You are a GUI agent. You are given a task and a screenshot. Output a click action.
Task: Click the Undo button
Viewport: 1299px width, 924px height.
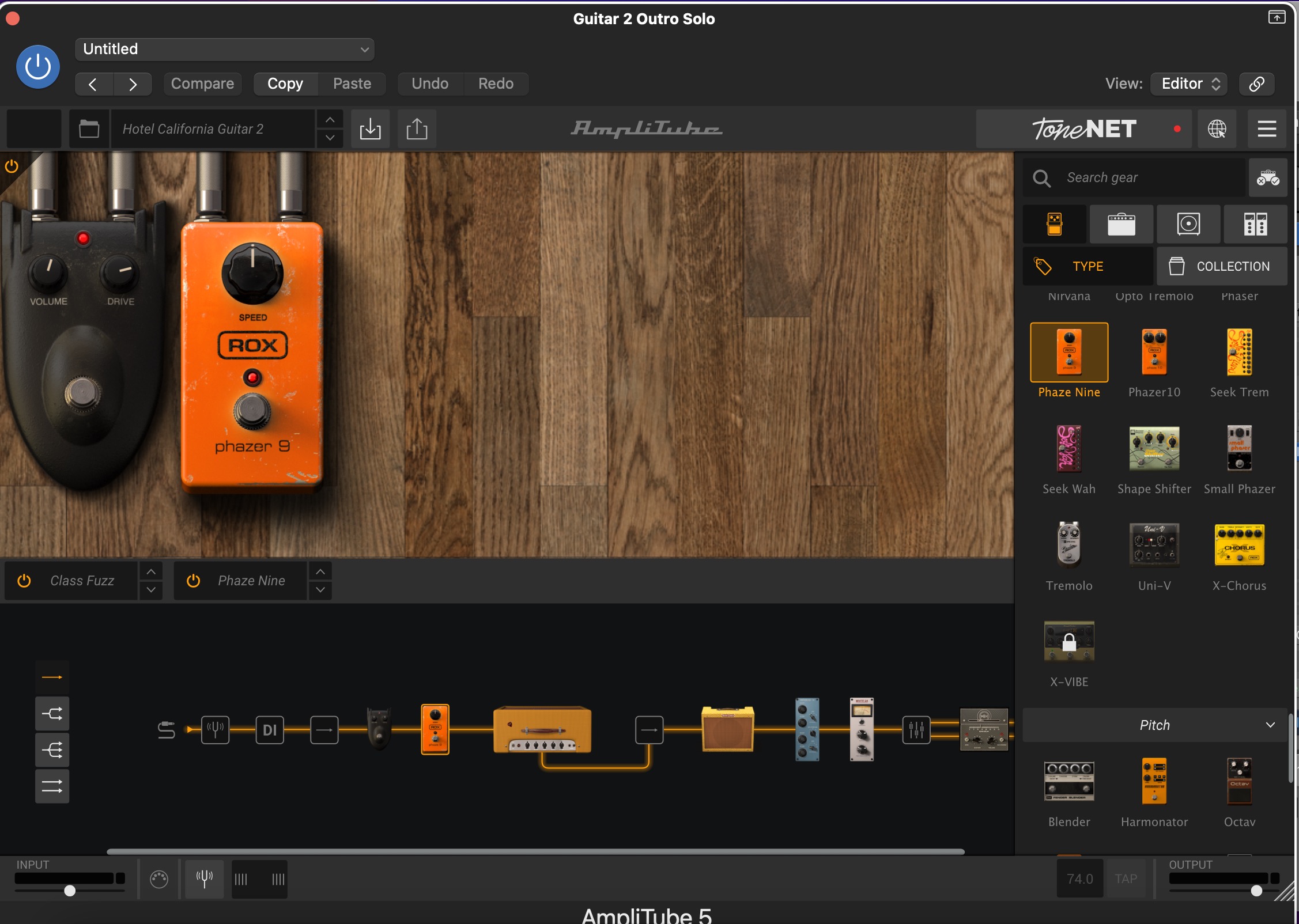pyautogui.click(x=430, y=84)
